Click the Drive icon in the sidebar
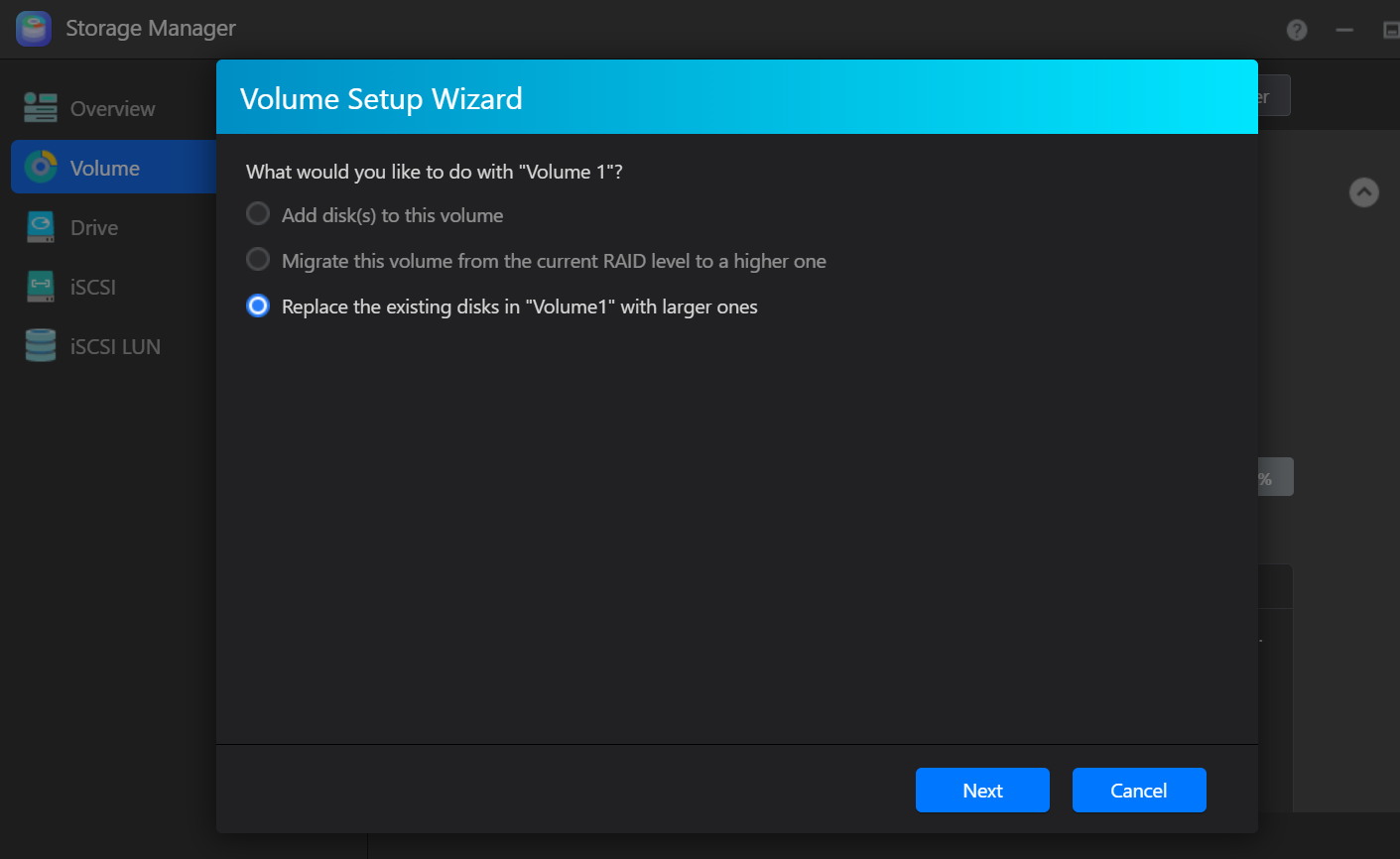The image size is (1400, 859). click(40, 226)
